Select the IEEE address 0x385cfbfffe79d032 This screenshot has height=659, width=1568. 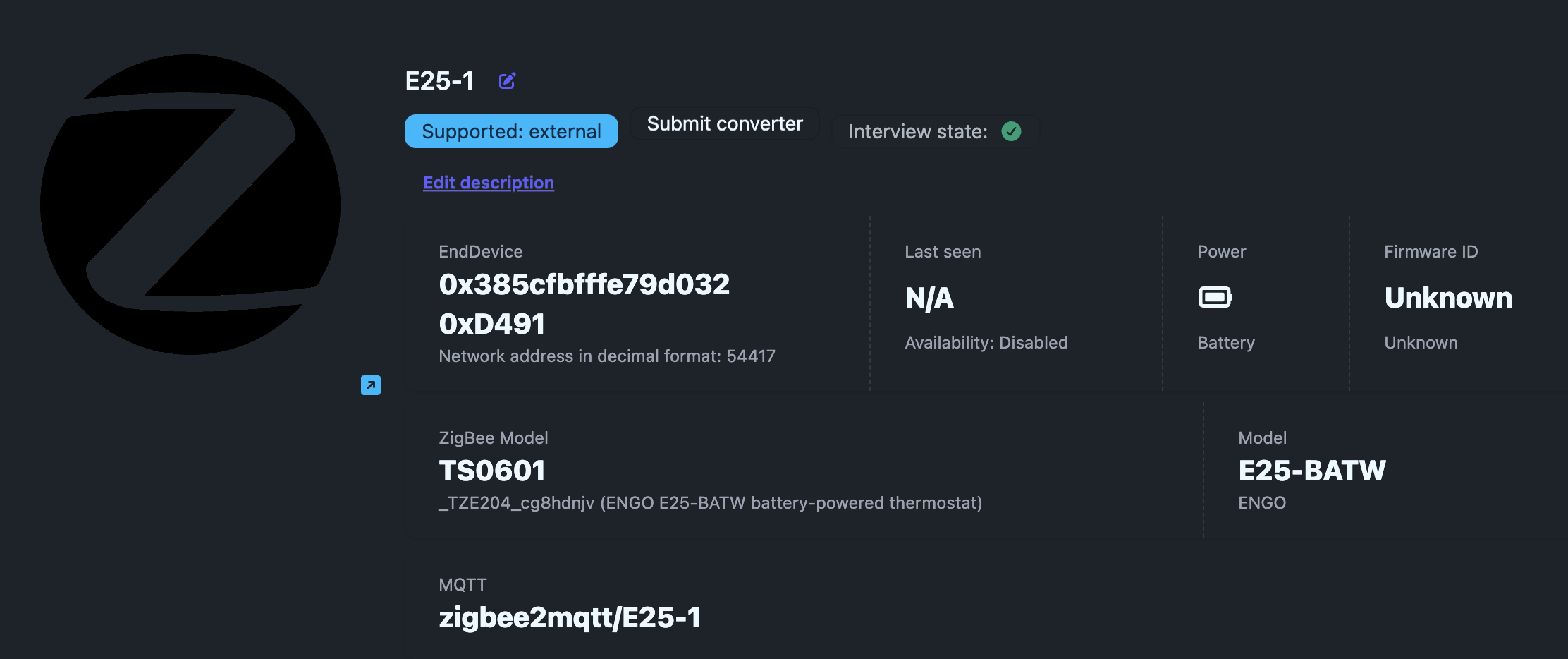click(x=584, y=284)
